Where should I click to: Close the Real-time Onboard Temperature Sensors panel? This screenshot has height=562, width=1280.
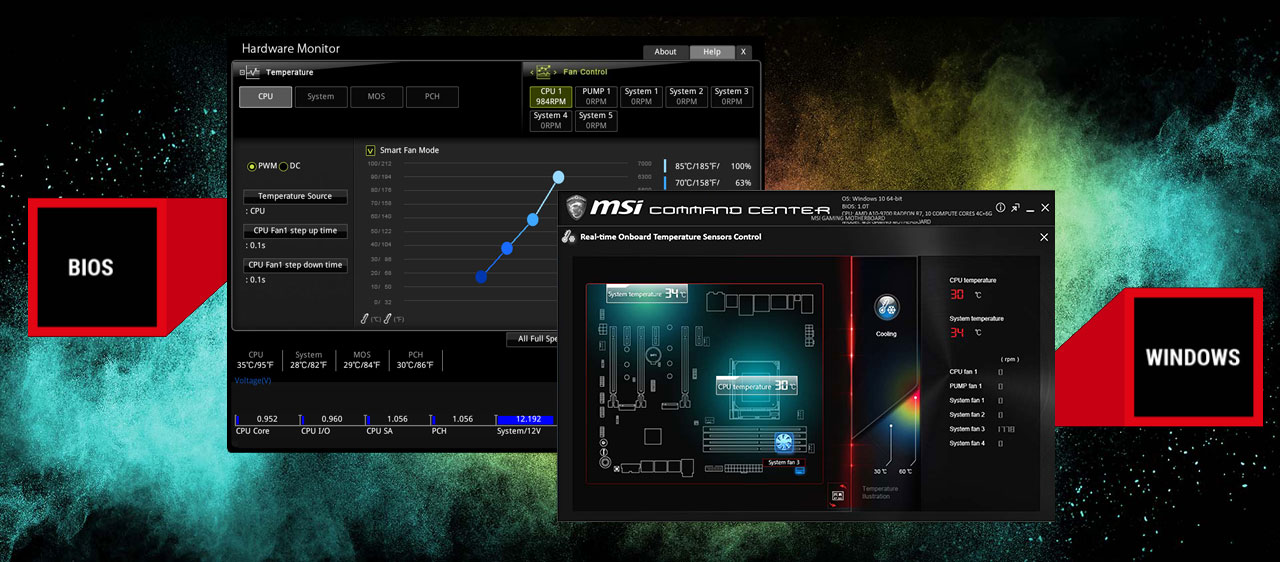pos(1044,237)
